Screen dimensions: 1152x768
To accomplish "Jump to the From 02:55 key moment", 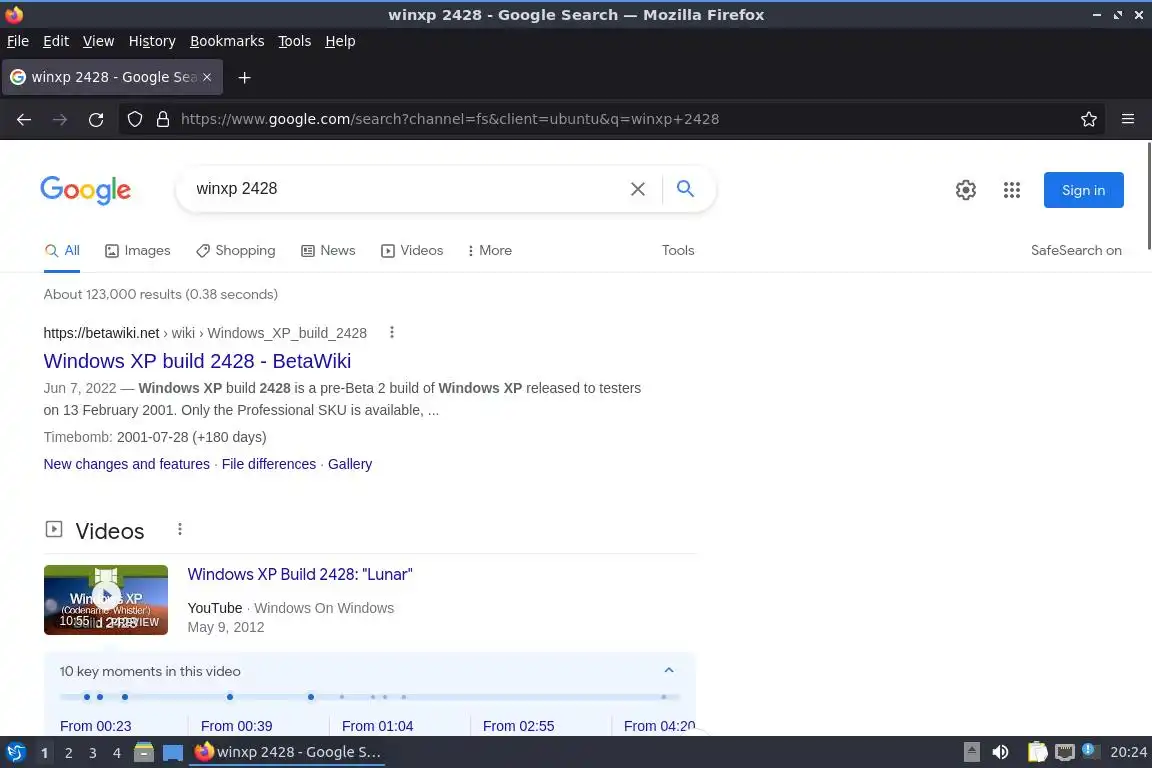I will coord(519,726).
